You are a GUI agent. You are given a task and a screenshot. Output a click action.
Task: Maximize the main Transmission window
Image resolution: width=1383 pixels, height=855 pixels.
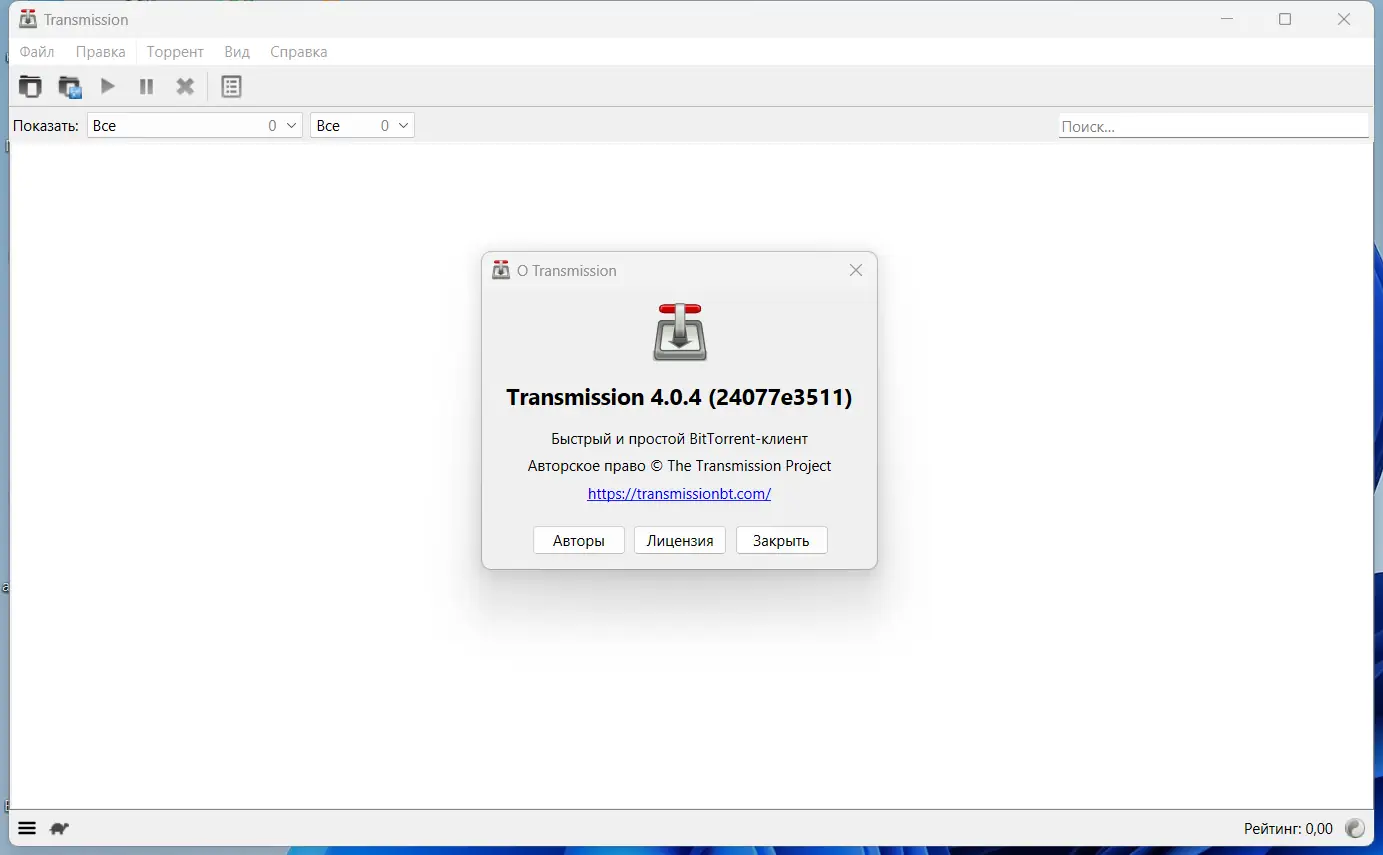point(1285,19)
